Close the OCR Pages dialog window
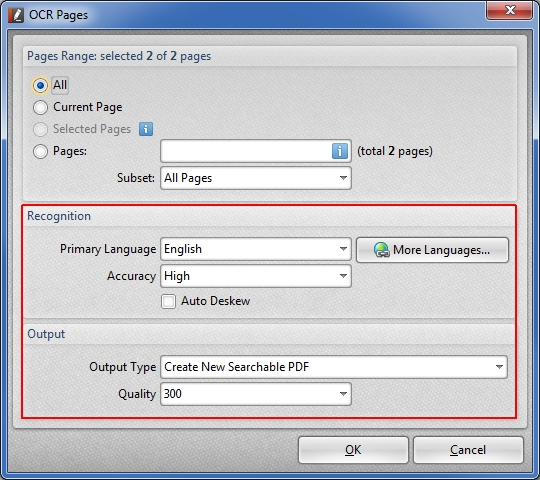The width and height of the screenshot is (540, 480). pyautogui.click(x=510, y=10)
